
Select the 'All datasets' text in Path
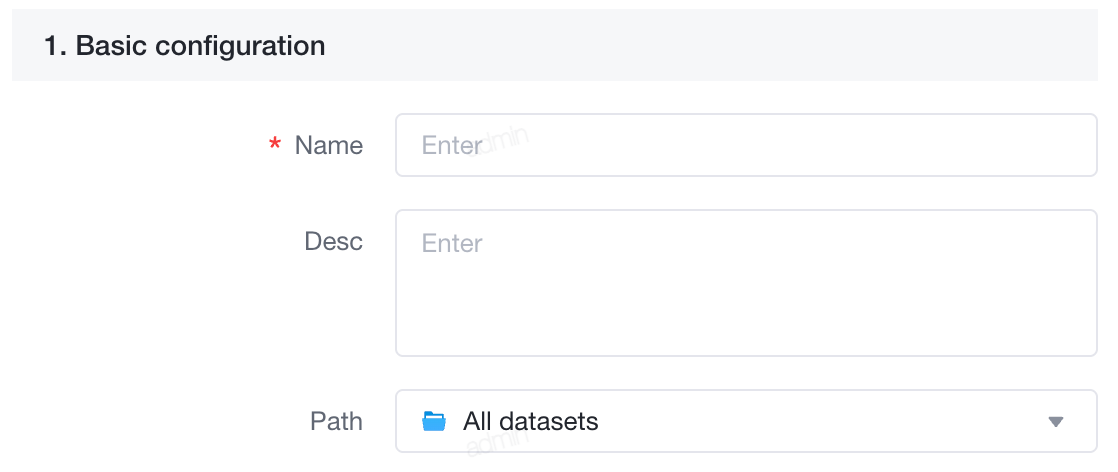pos(530,421)
